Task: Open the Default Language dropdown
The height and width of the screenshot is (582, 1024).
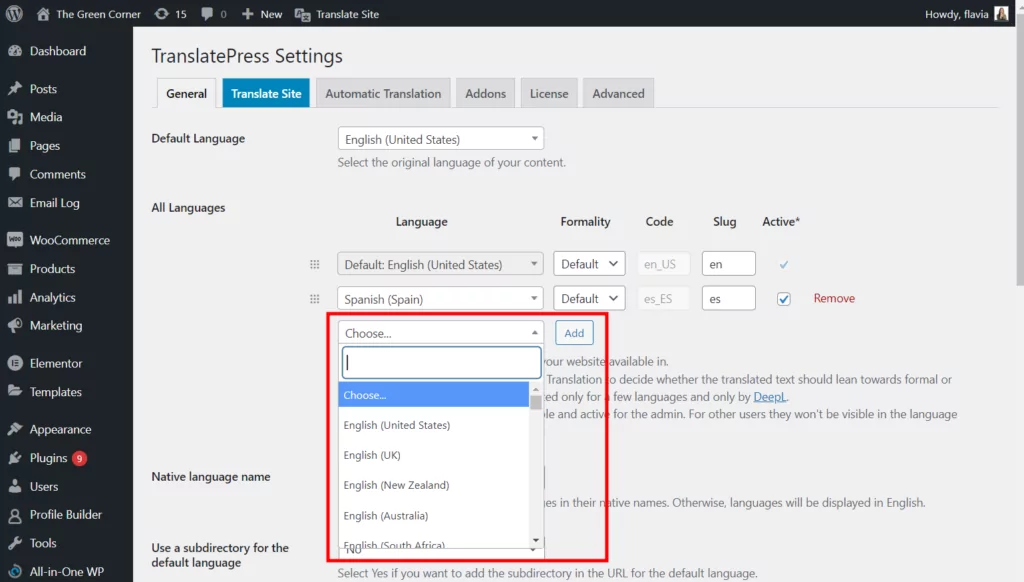Action: click(440, 139)
